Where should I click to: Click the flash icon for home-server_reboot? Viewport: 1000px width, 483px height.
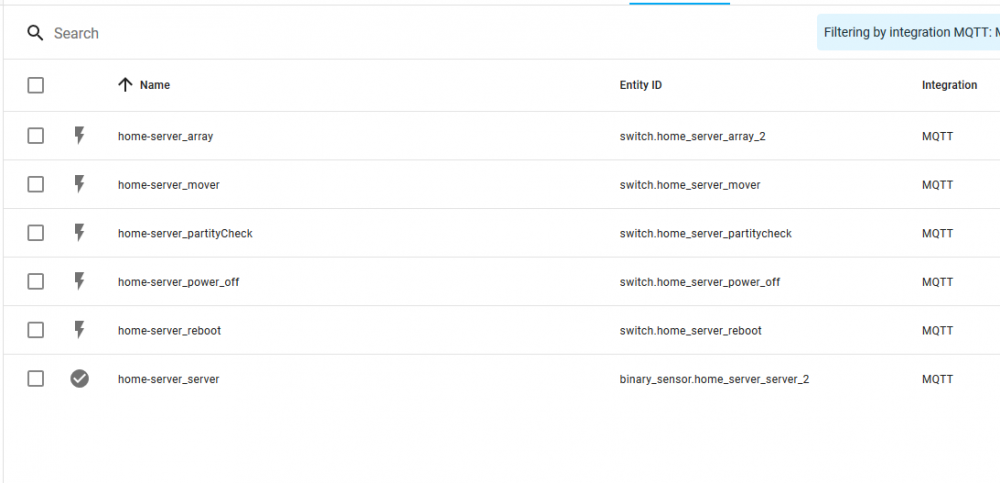79,330
